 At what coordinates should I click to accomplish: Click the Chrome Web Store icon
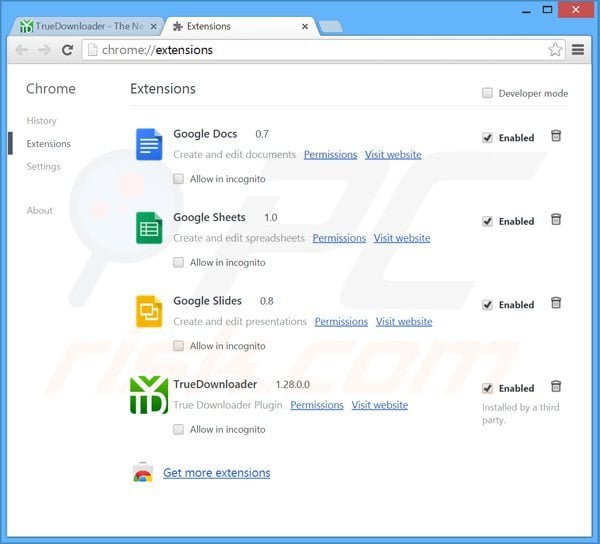143,473
